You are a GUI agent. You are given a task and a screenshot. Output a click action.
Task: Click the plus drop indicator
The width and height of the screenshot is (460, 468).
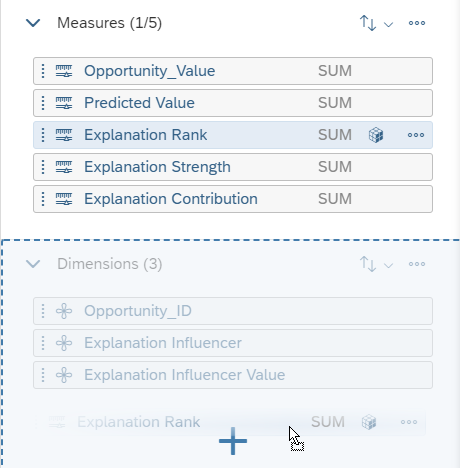click(233, 441)
